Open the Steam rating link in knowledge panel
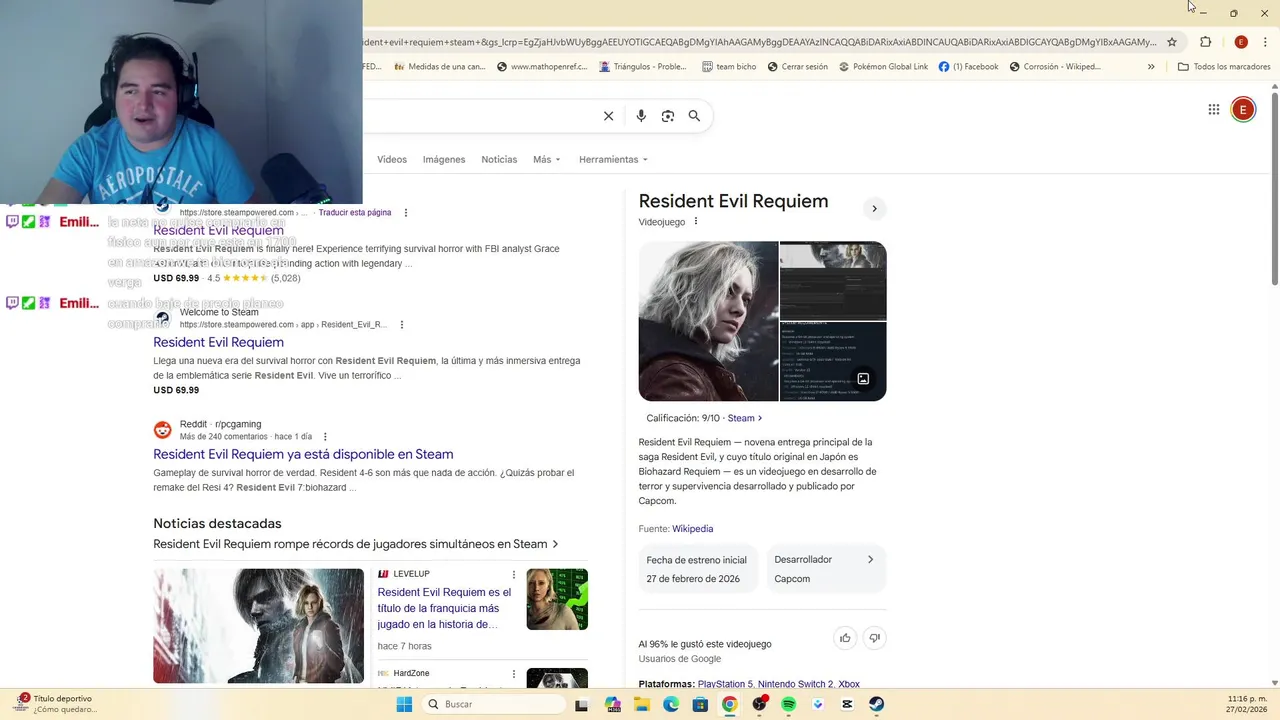 coord(744,419)
